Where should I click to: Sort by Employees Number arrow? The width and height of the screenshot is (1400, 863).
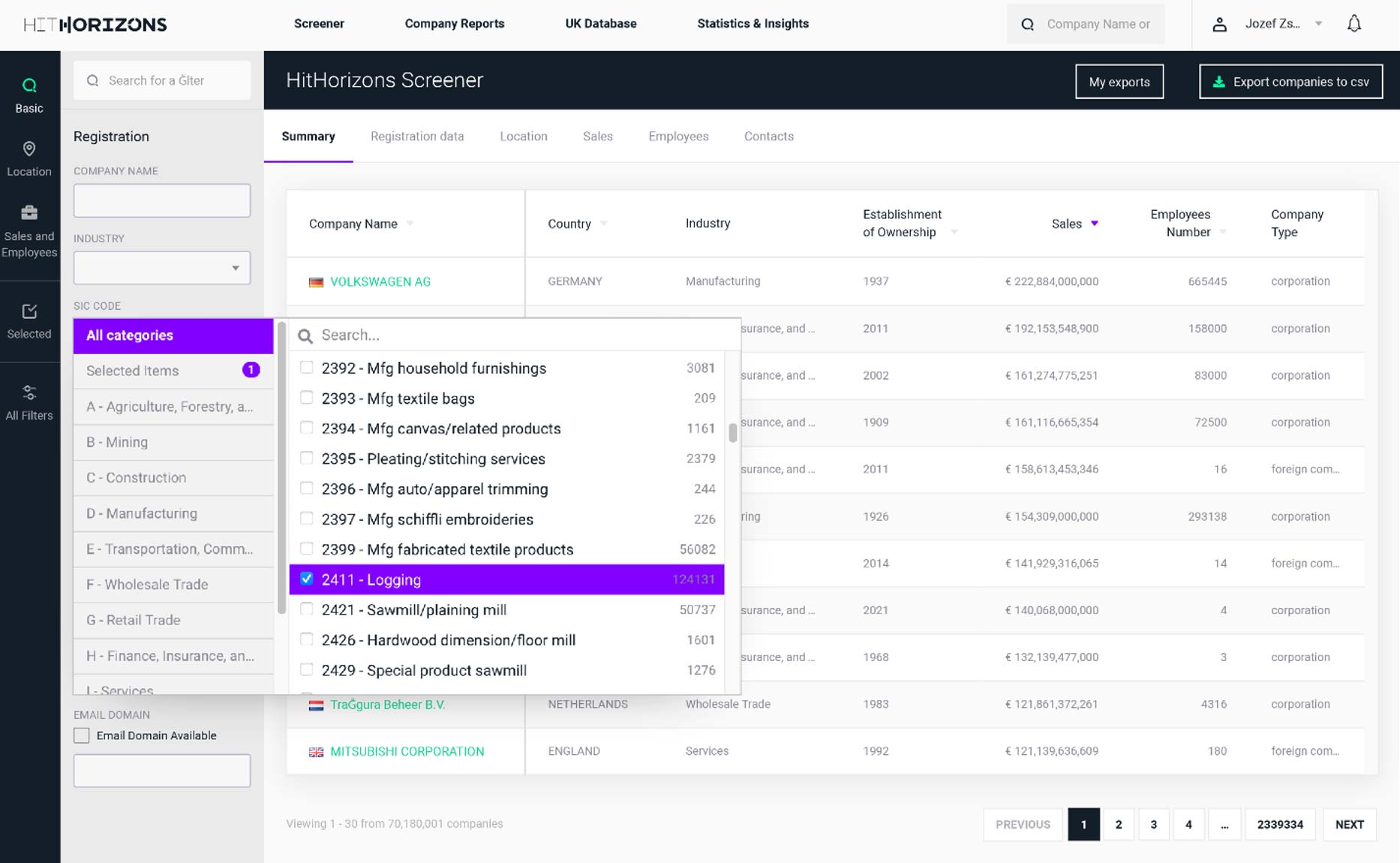click(1223, 232)
